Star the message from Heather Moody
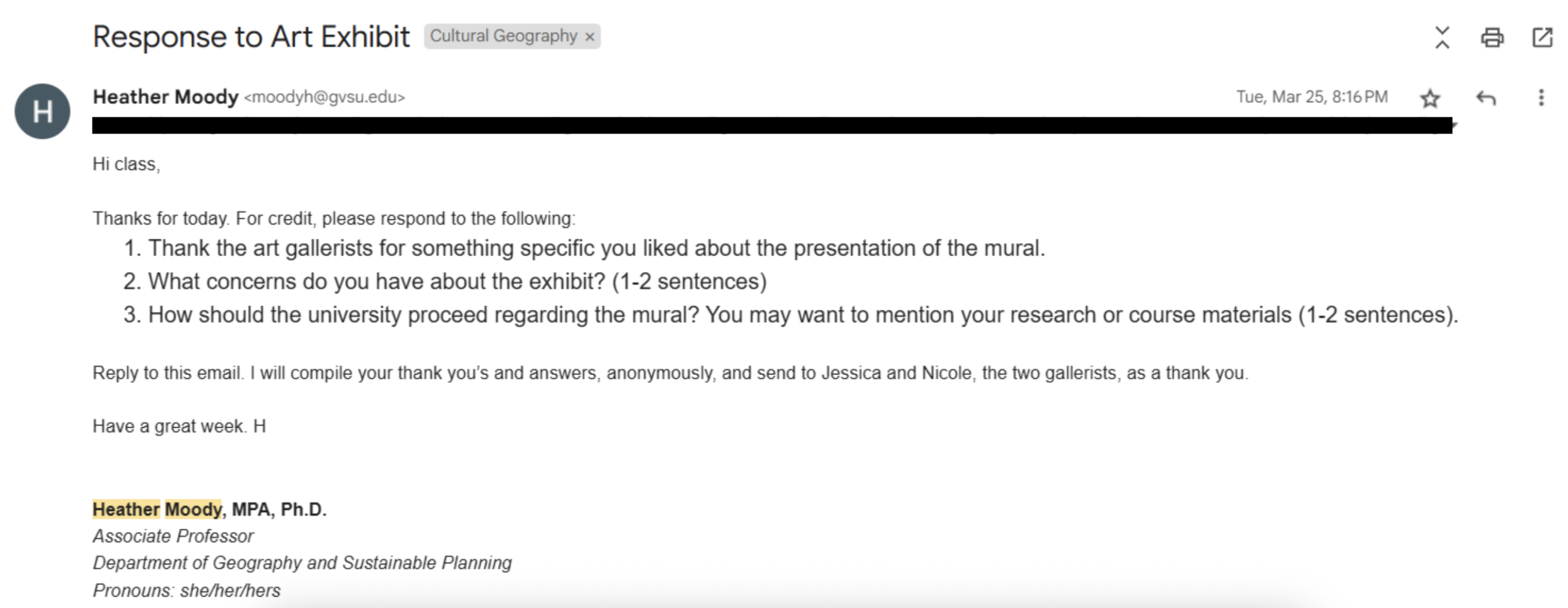This screenshot has height=608, width=1568. 1429,98
